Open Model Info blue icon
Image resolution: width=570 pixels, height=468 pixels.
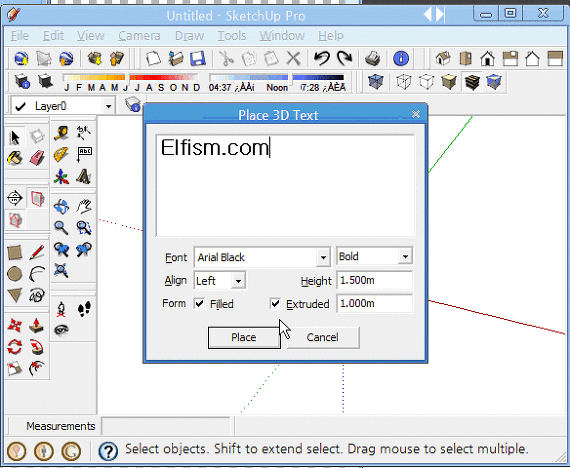point(401,58)
